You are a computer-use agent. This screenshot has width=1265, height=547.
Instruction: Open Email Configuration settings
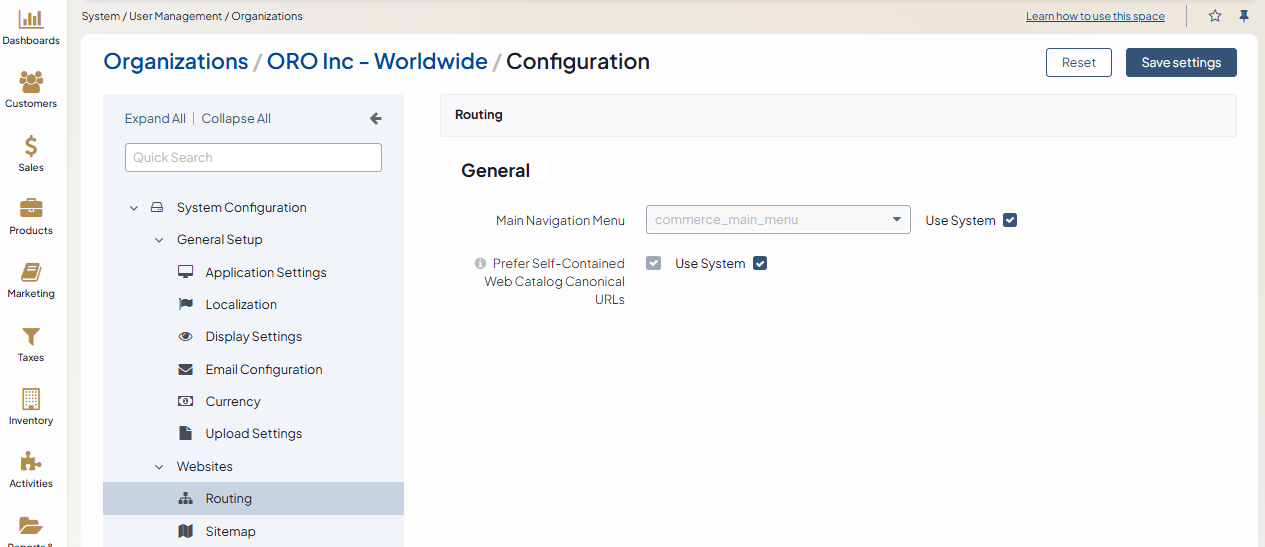point(264,369)
